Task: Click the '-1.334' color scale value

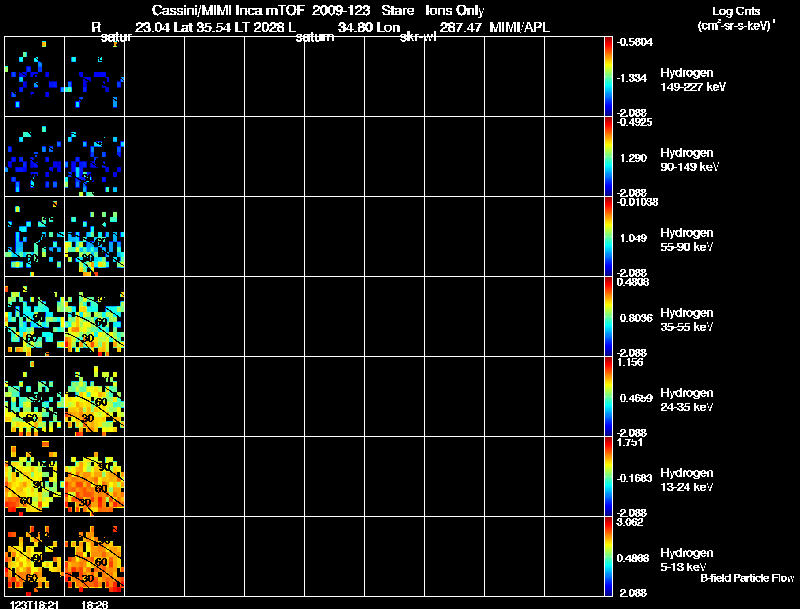Action: [632, 78]
